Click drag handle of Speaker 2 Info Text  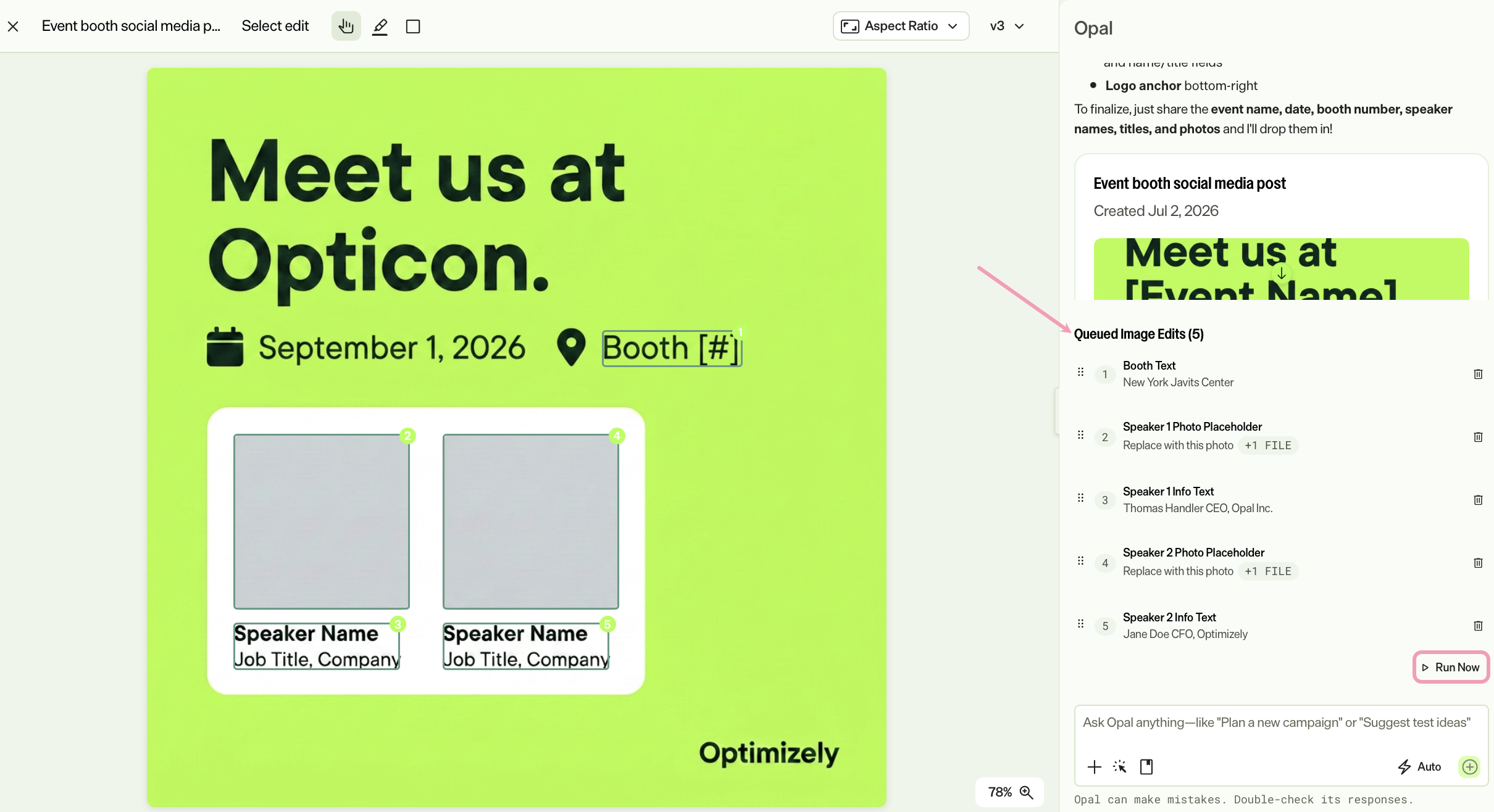pyautogui.click(x=1080, y=623)
